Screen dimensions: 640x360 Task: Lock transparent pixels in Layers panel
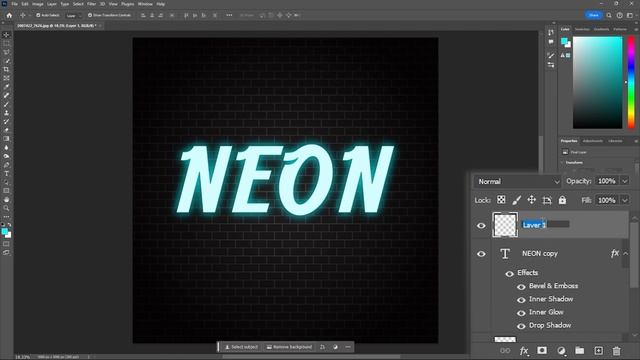click(x=501, y=200)
